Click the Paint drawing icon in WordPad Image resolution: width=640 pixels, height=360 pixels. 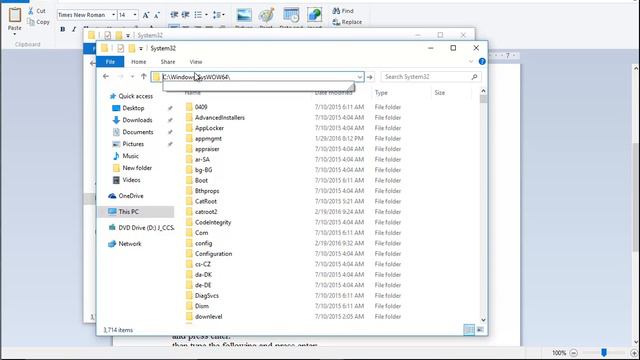pos(266,15)
